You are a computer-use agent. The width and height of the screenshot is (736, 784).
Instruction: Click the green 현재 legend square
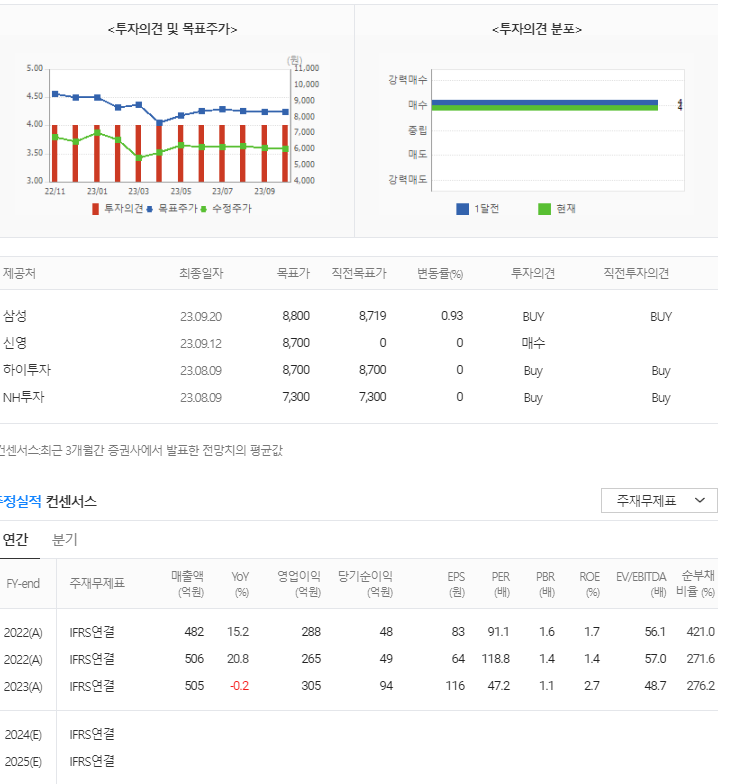click(544, 209)
